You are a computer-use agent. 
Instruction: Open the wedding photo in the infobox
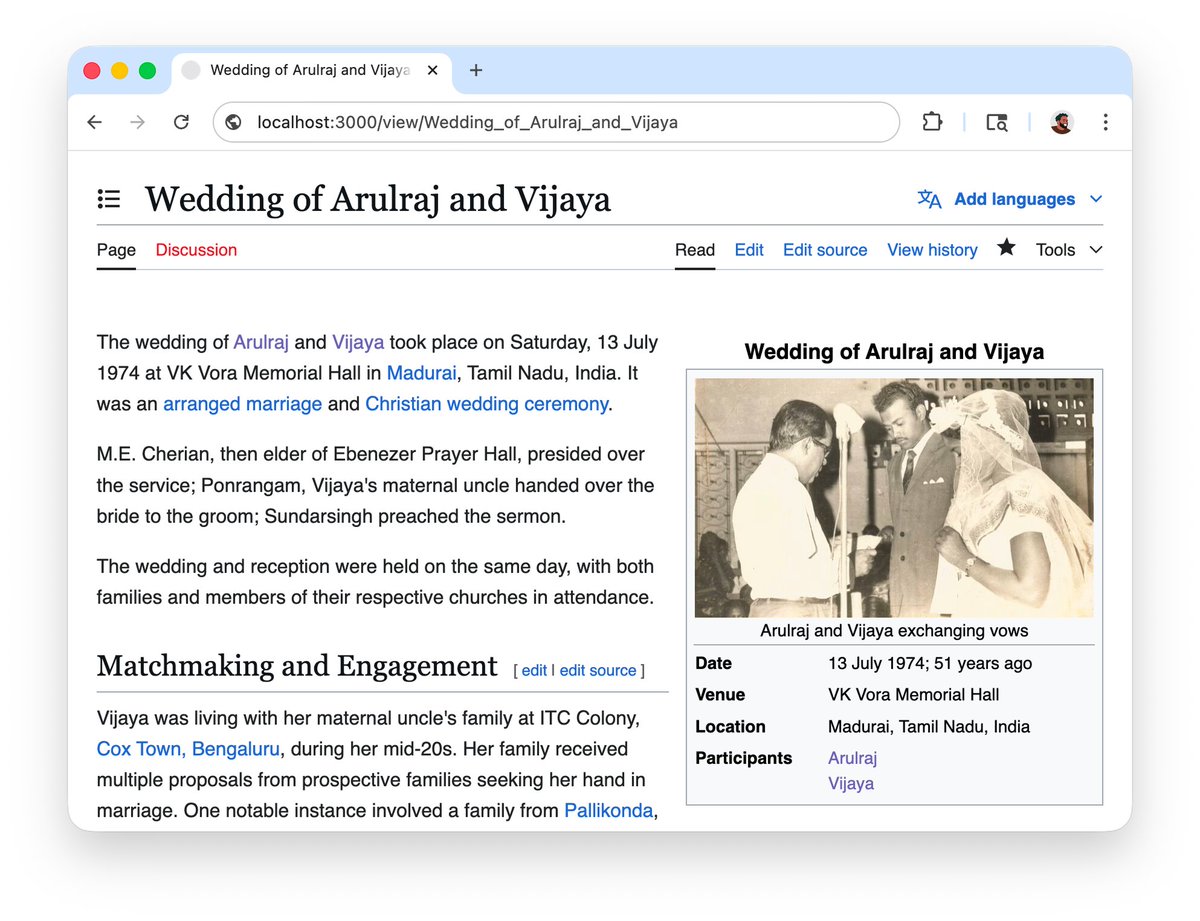pos(894,497)
